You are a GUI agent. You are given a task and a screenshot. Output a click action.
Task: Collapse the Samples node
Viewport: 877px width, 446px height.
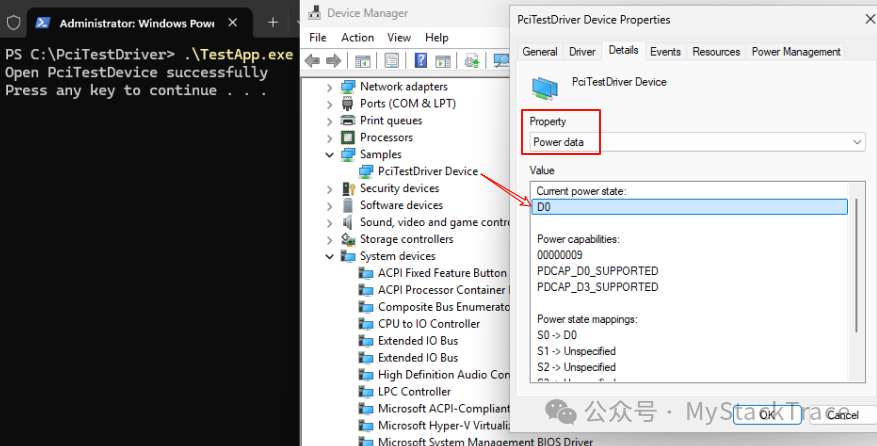(x=329, y=154)
